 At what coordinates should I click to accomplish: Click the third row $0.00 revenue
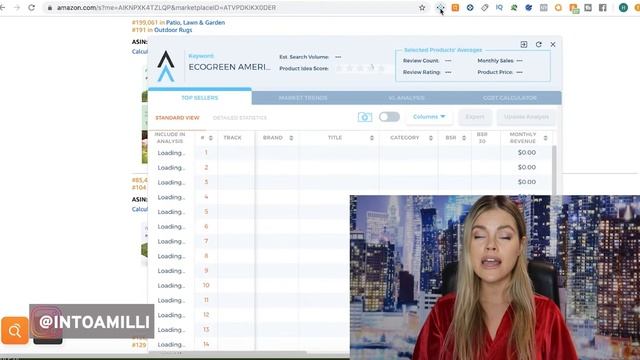coord(527,182)
